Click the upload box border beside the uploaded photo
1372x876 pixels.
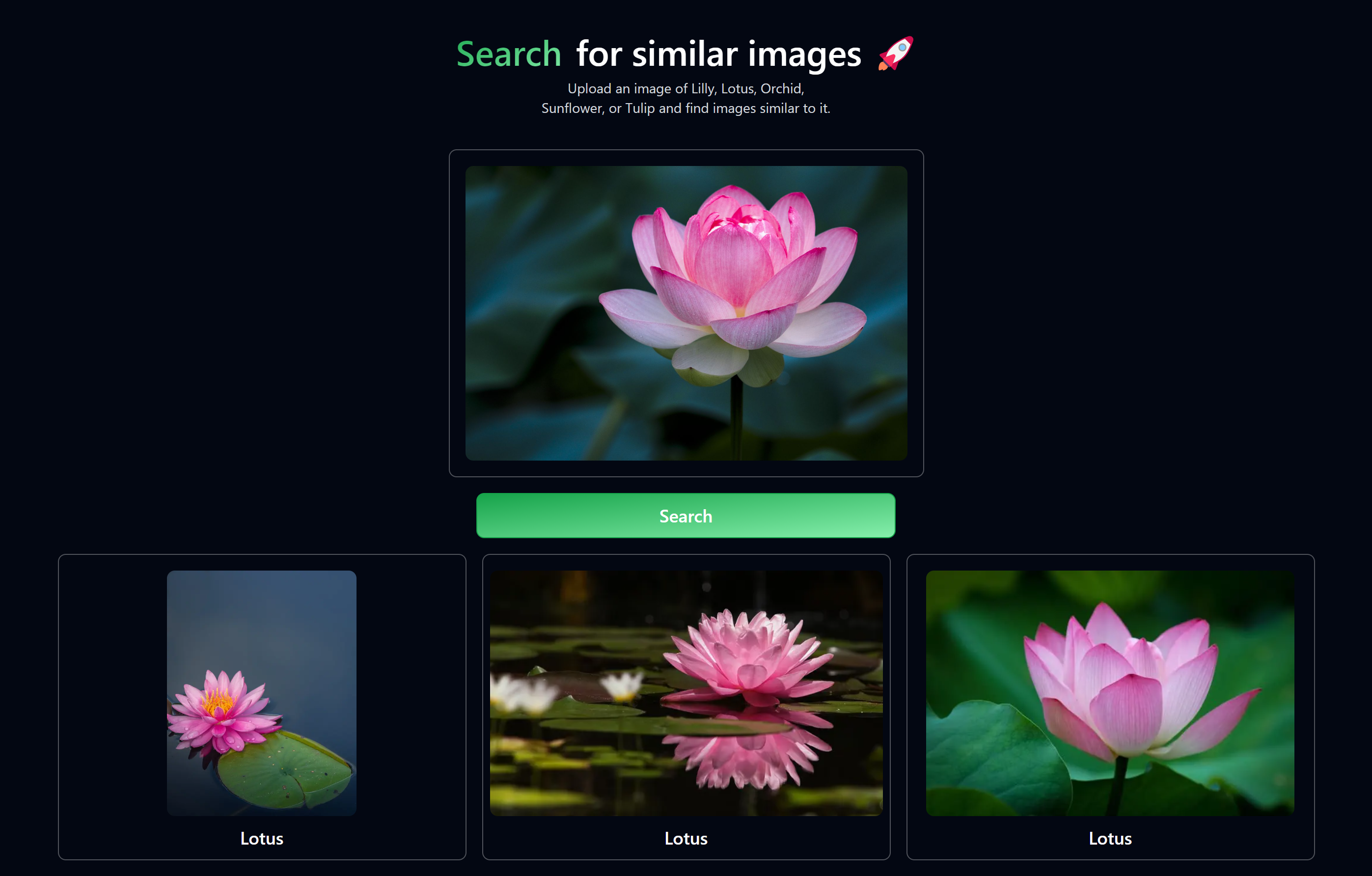tap(457, 313)
